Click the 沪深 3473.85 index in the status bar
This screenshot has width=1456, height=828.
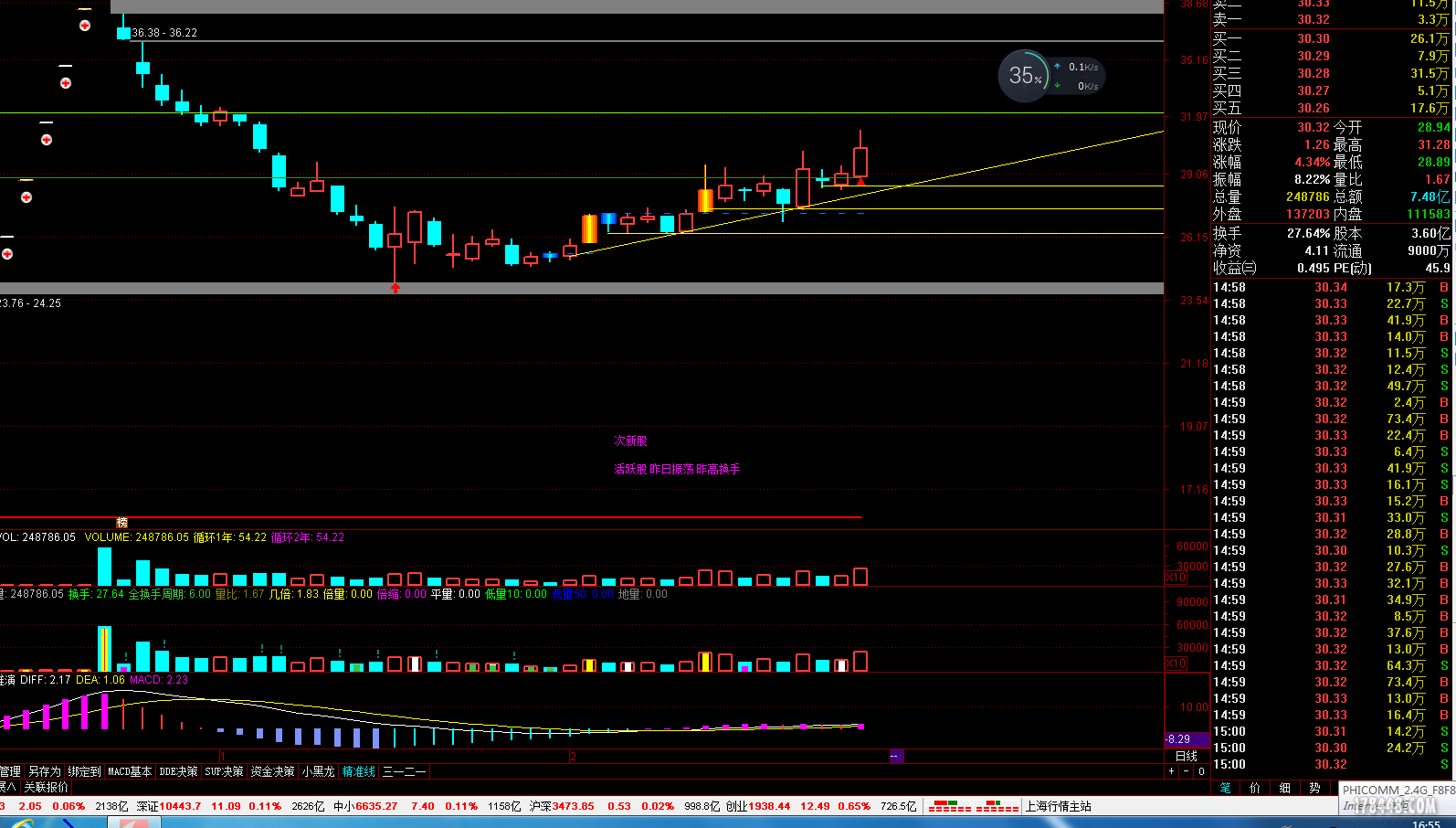562,806
